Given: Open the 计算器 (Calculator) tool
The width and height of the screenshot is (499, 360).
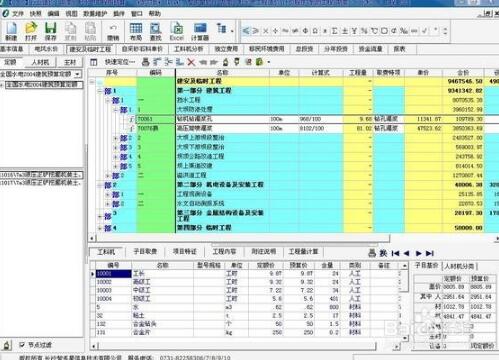Looking at the screenshot, I should 200,31.
